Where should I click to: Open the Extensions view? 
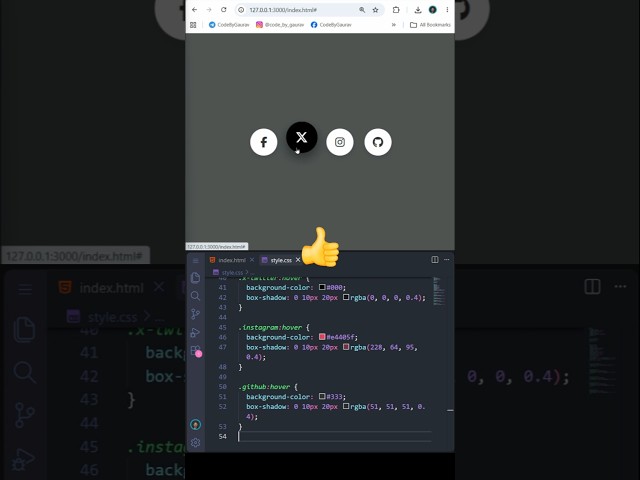pyautogui.click(x=196, y=350)
